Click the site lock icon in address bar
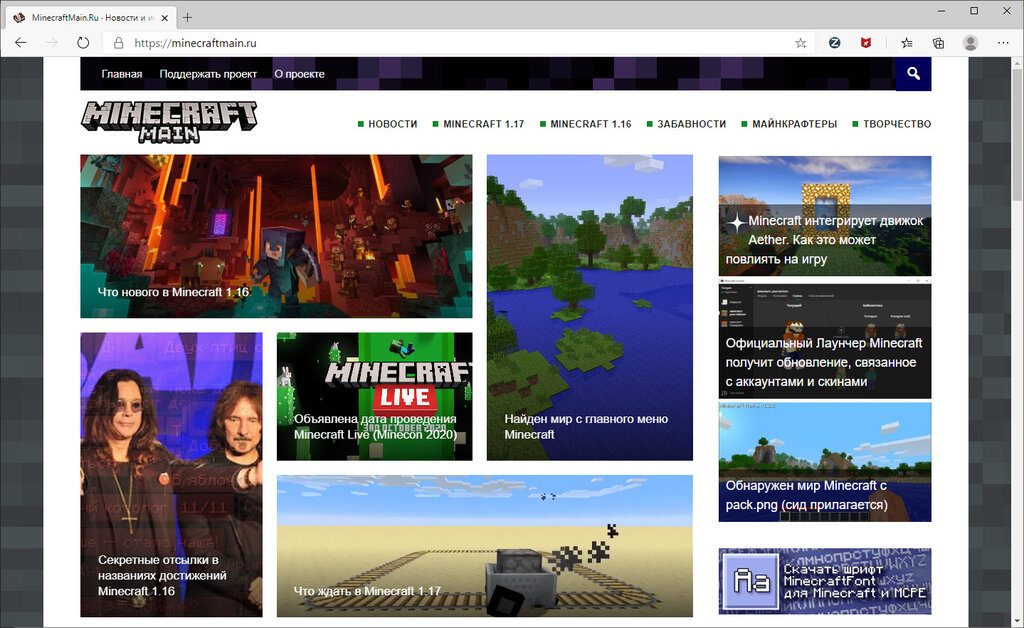 [118, 43]
